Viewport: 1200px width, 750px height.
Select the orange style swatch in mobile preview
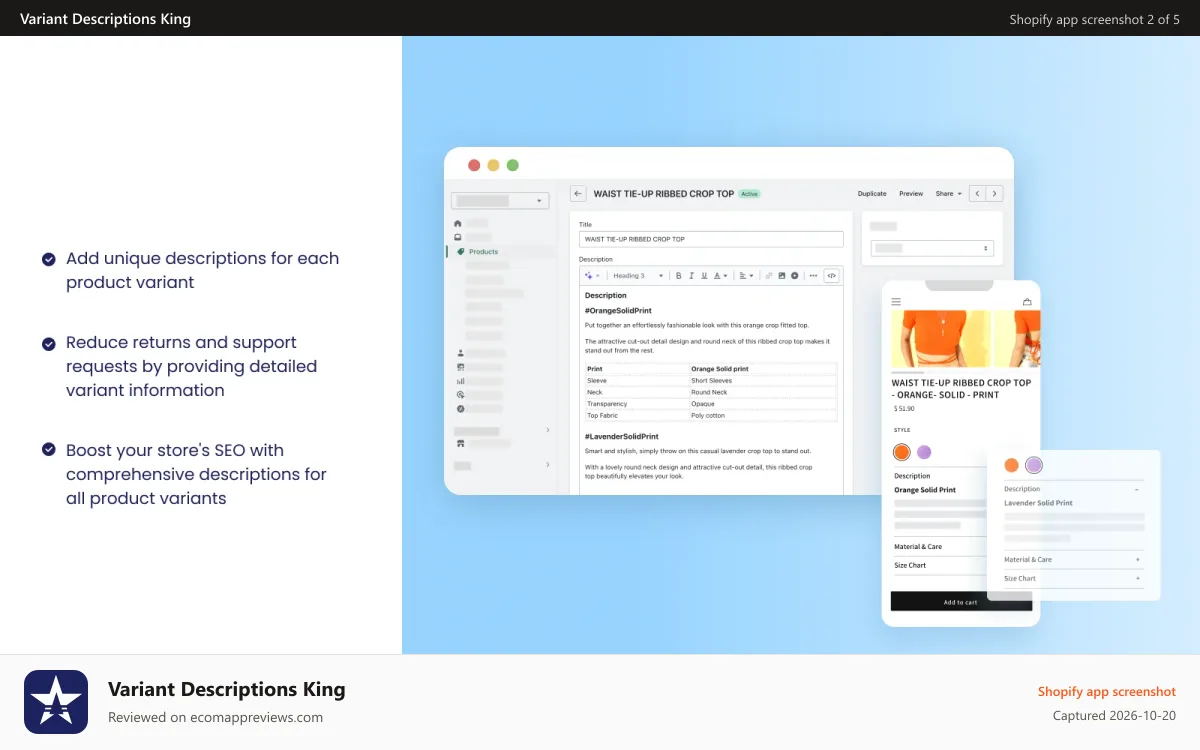[902, 452]
